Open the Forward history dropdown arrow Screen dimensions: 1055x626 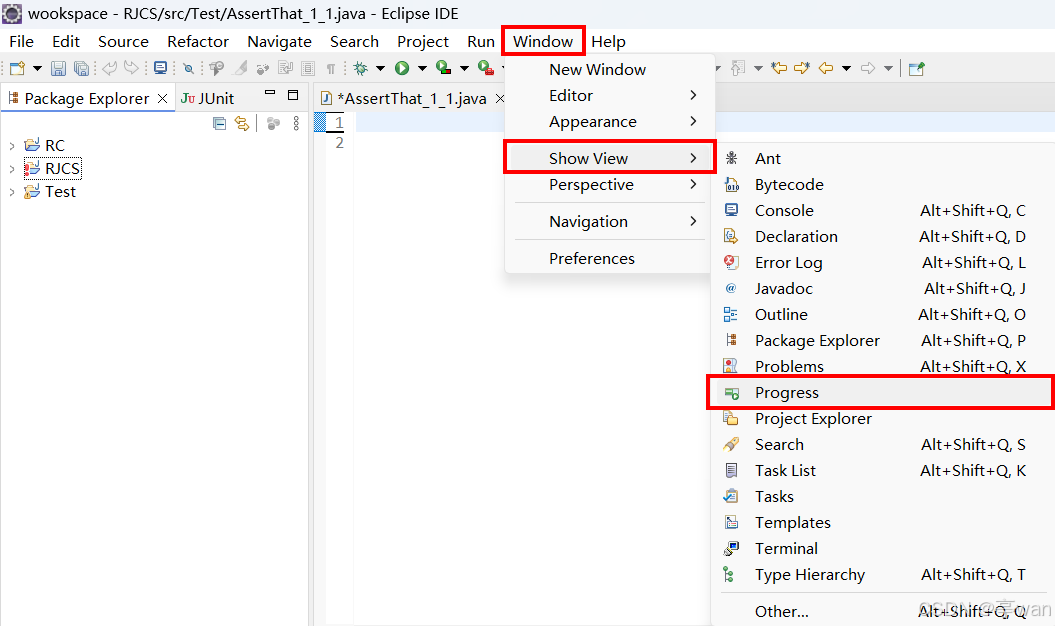tap(888, 68)
